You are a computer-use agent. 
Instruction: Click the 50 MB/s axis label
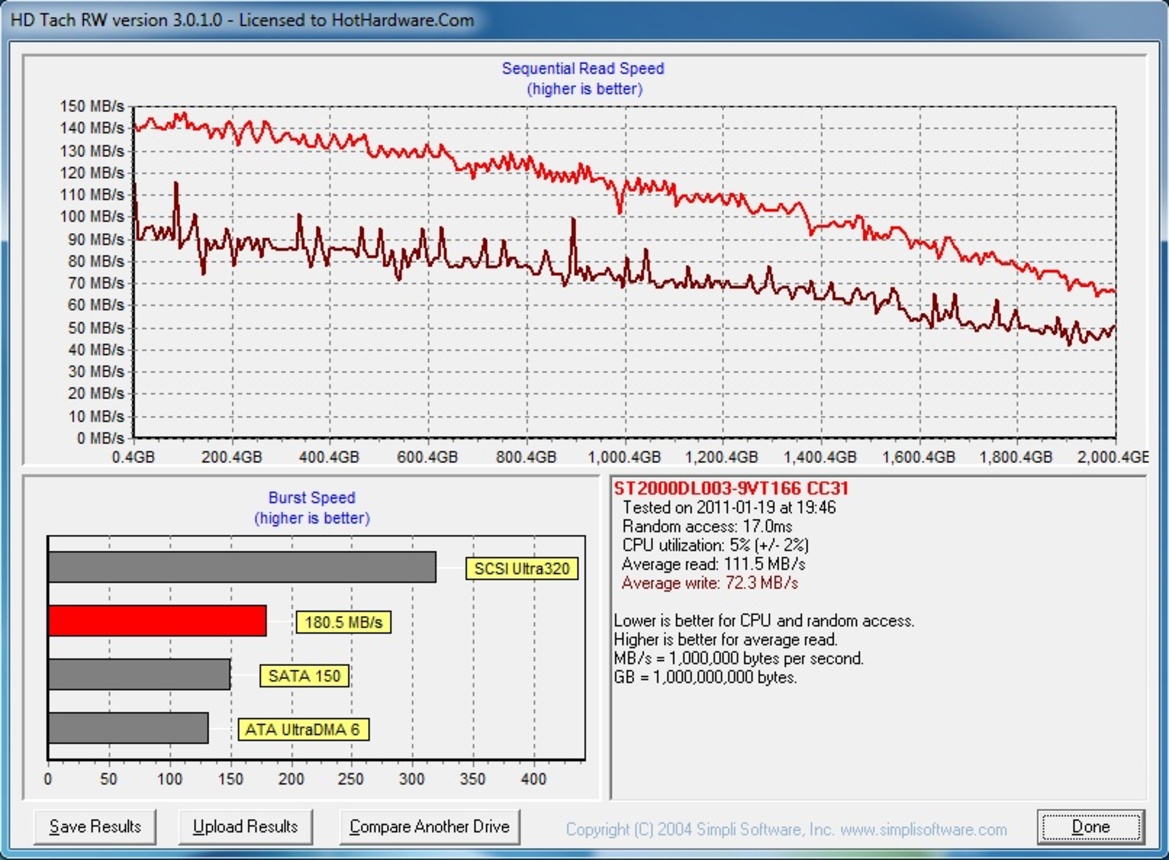tap(96, 328)
